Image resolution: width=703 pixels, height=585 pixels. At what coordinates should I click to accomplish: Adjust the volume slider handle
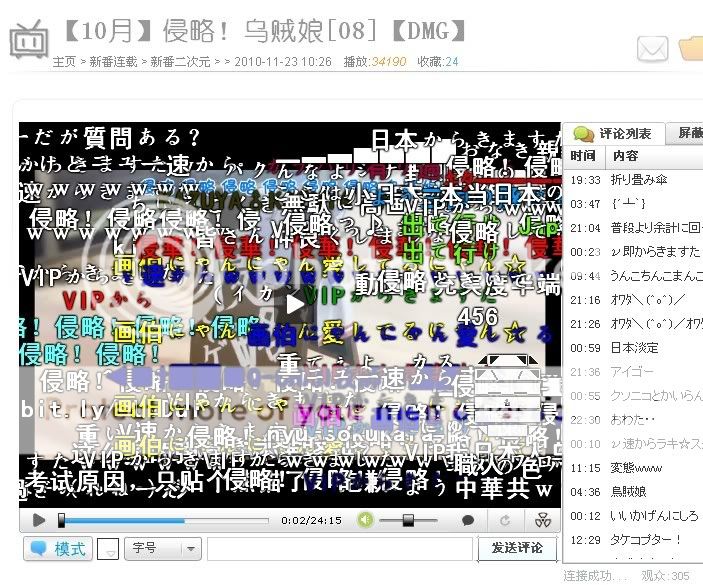[x=408, y=520]
